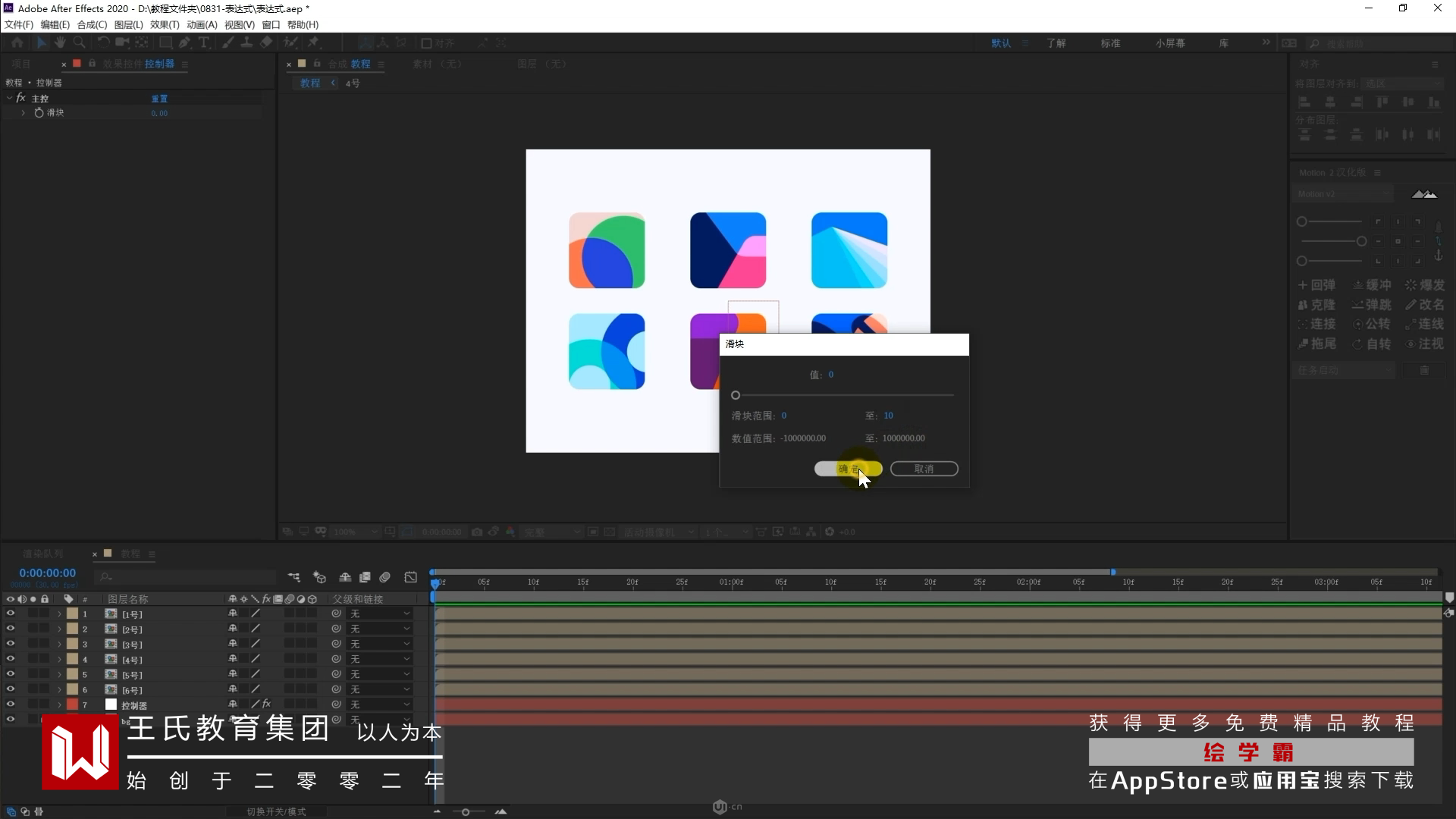Select the Pen tool in the toolbar
The image size is (1456, 819).
click(184, 43)
